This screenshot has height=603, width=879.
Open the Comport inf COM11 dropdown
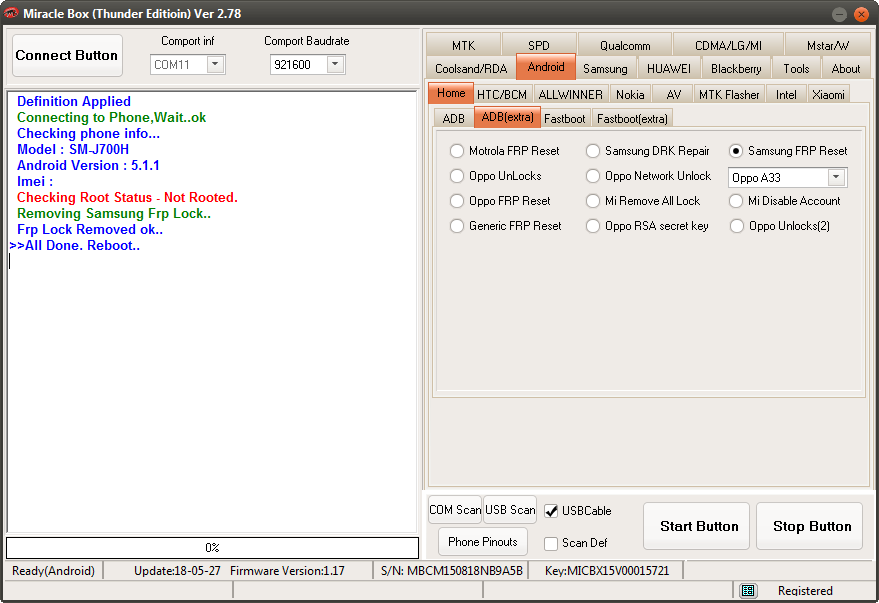[x=215, y=64]
